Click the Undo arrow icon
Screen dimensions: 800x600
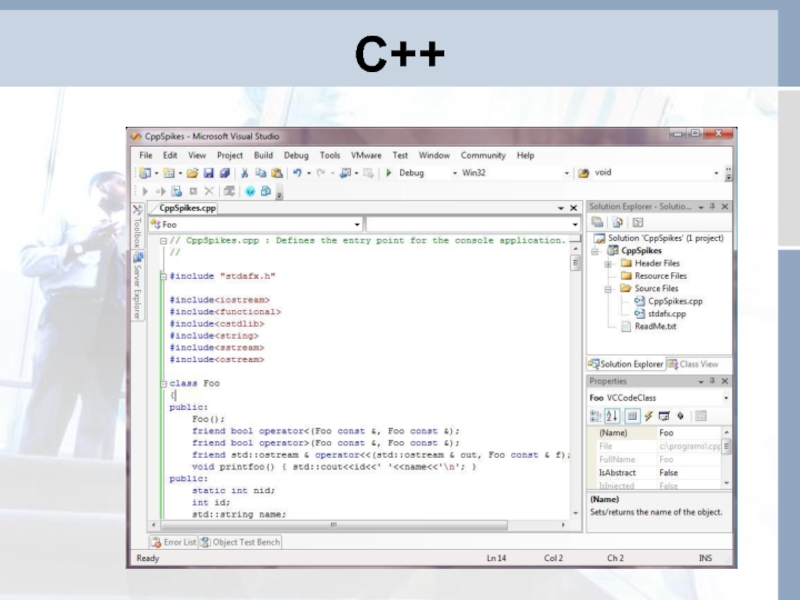coord(296,173)
